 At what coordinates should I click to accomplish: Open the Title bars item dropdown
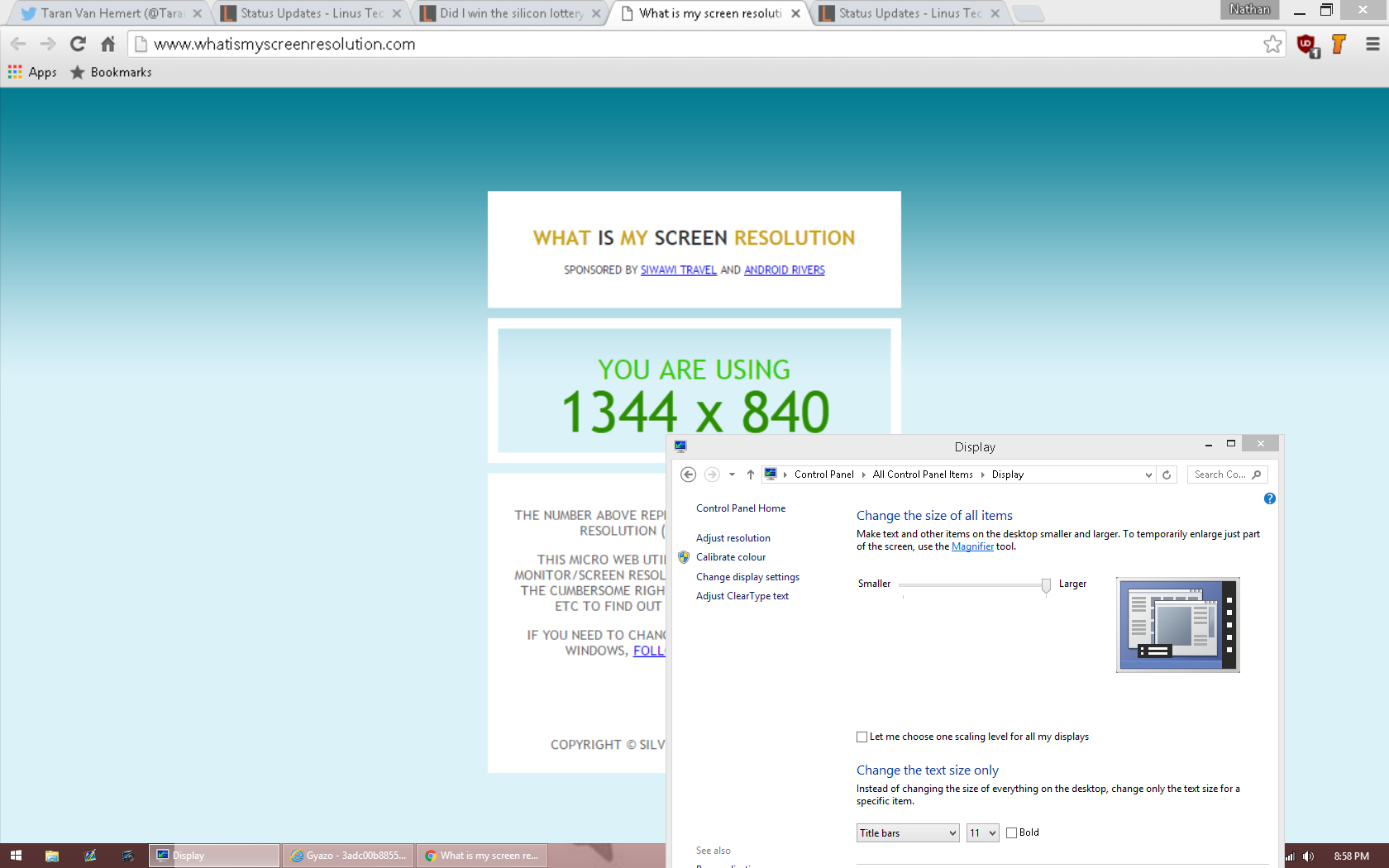pyautogui.click(x=908, y=832)
